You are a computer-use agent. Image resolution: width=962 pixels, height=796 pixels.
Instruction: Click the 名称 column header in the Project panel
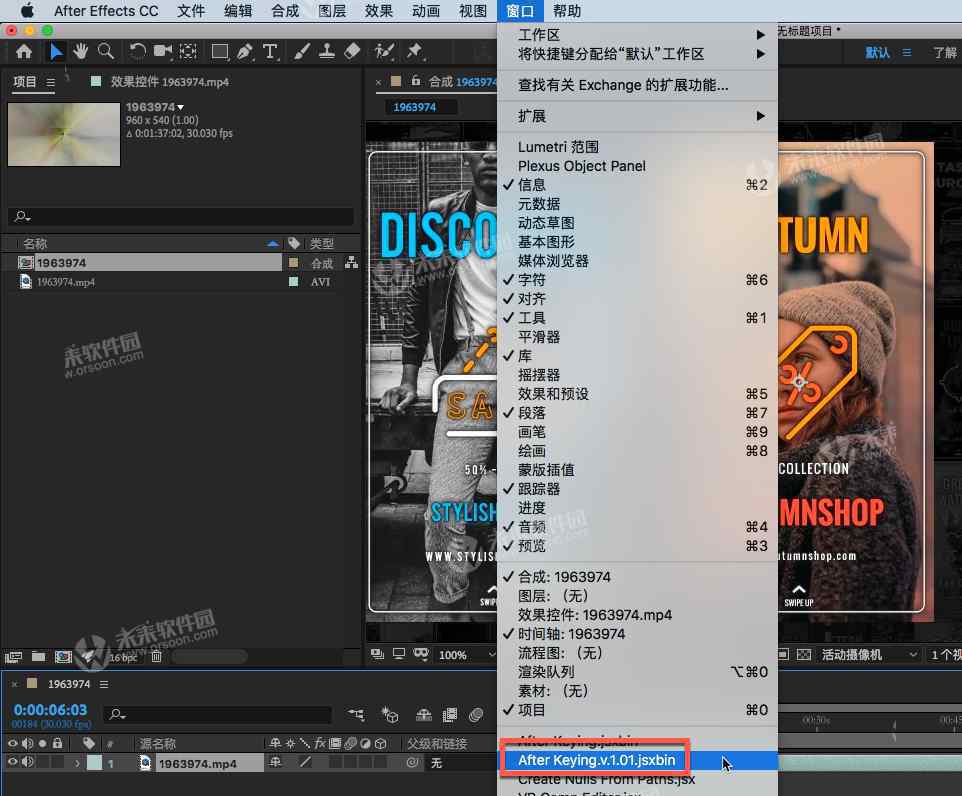coord(35,244)
